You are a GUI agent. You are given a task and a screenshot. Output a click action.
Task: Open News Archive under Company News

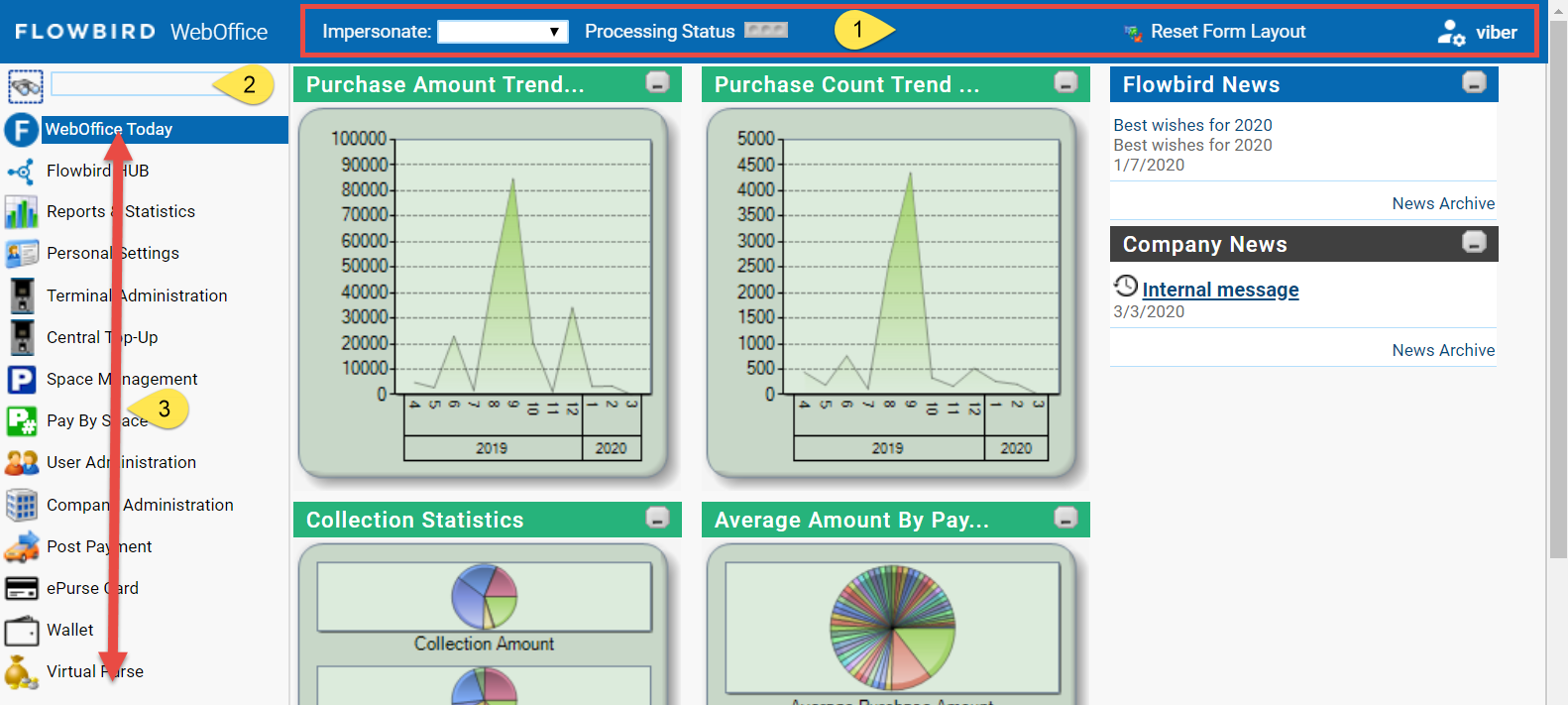(x=1443, y=350)
